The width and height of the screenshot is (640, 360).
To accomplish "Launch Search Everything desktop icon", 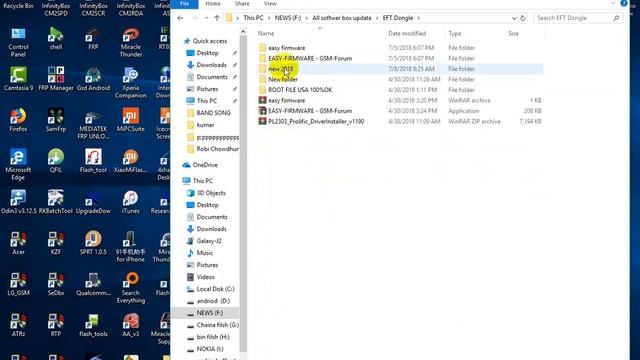I will point(131,288).
